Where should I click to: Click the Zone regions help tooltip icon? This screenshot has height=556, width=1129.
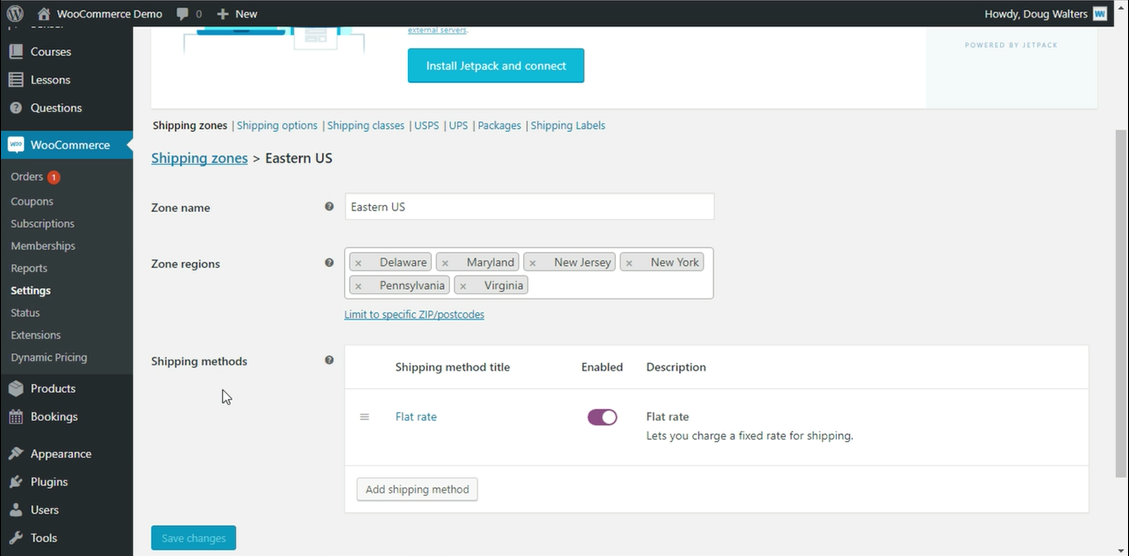(x=329, y=263)
